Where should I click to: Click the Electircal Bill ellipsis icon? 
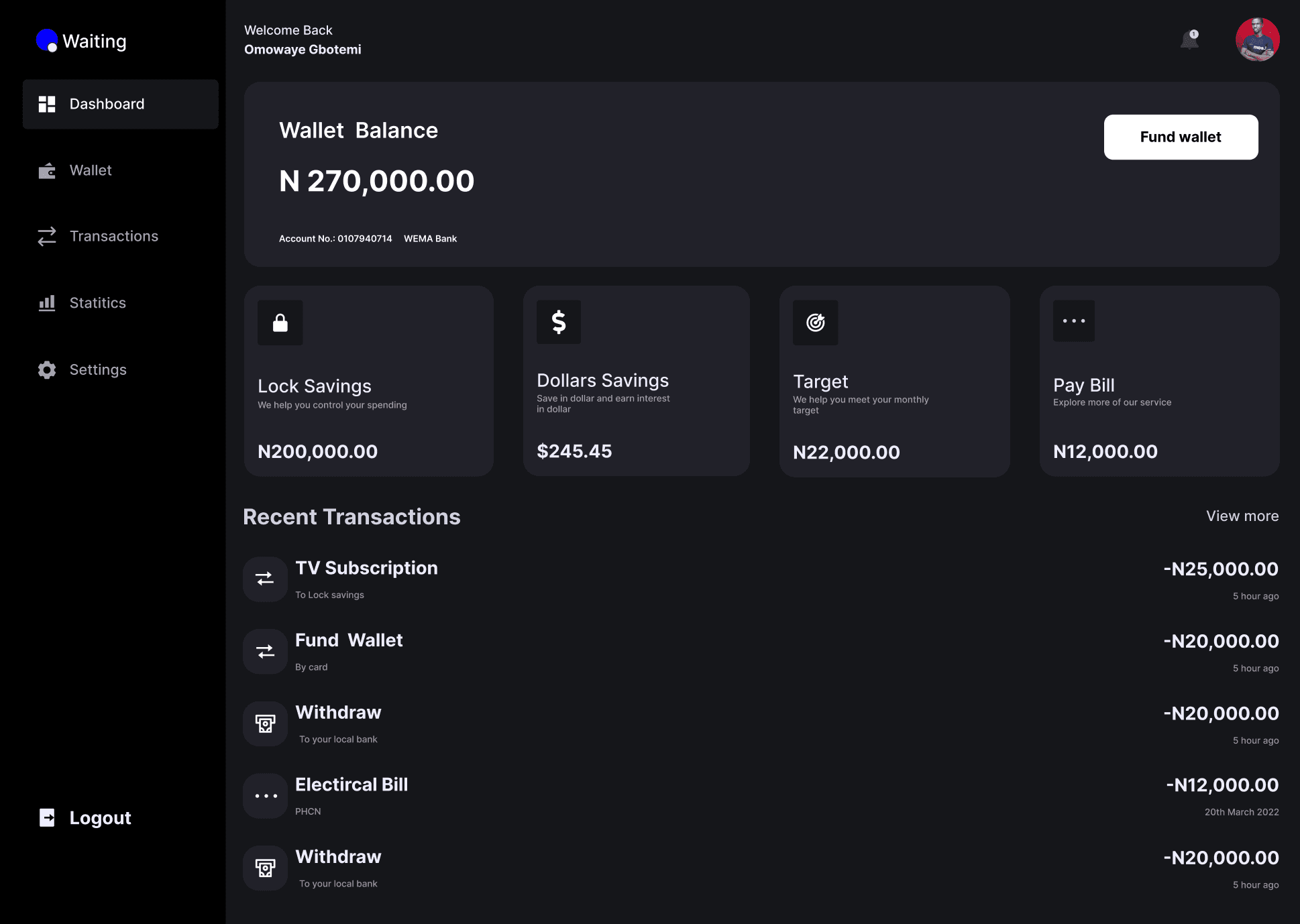point(265,796)
